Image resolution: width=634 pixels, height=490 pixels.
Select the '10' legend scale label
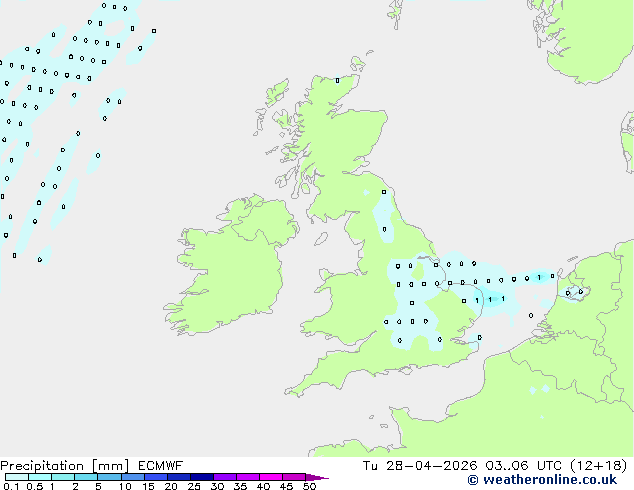pyautogui.click(x=125, y=486)
